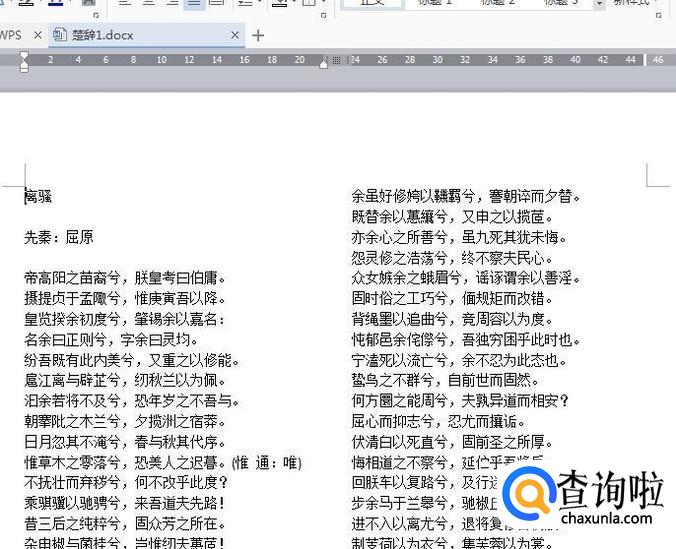This screenshot has height=549, width=676.
Task: Open the font group dialog launcher
Action: click(x=96, y=15)
